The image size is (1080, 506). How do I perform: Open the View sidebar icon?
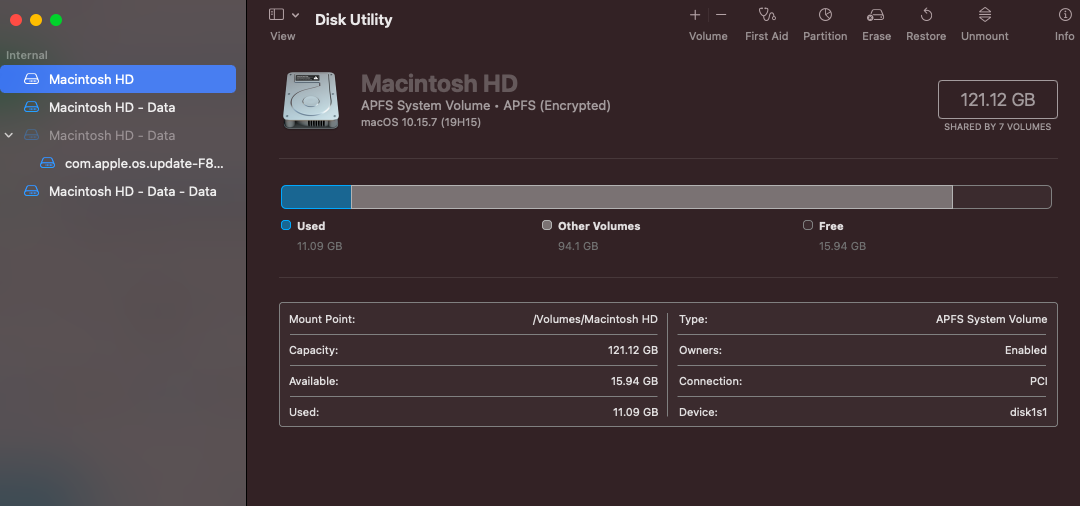(x=276, y=14)
